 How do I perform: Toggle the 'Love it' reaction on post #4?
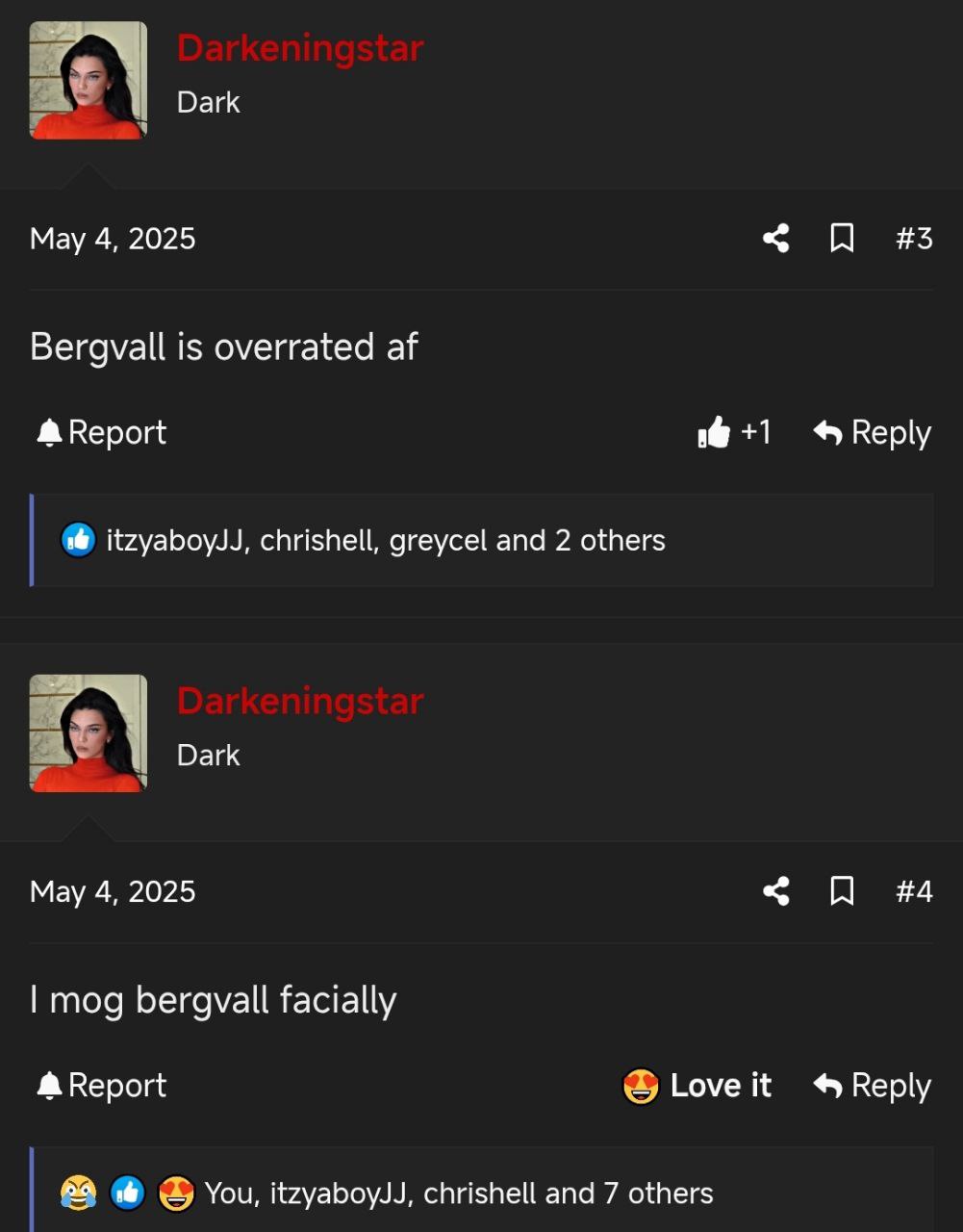pyautogui.click(x=697, y=1086)
